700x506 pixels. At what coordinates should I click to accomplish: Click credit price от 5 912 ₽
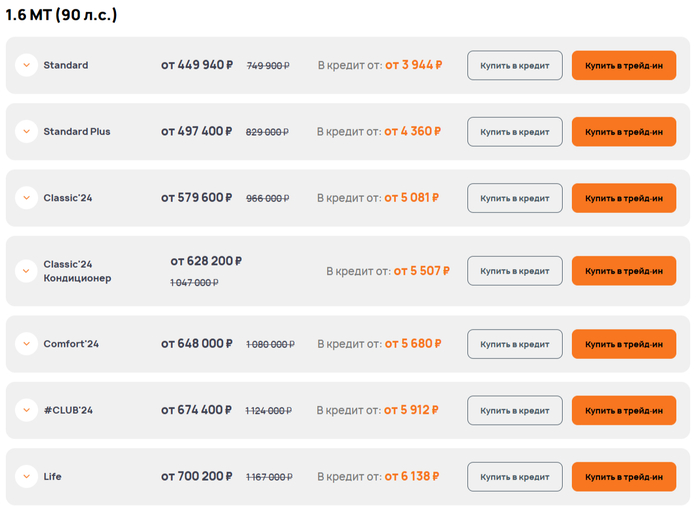tap(412, 410)
